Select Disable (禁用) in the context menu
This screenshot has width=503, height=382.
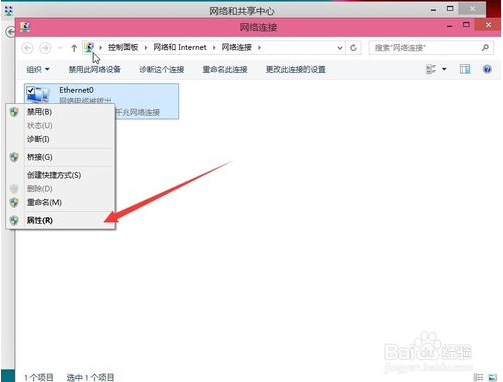[x=39, y=112]
